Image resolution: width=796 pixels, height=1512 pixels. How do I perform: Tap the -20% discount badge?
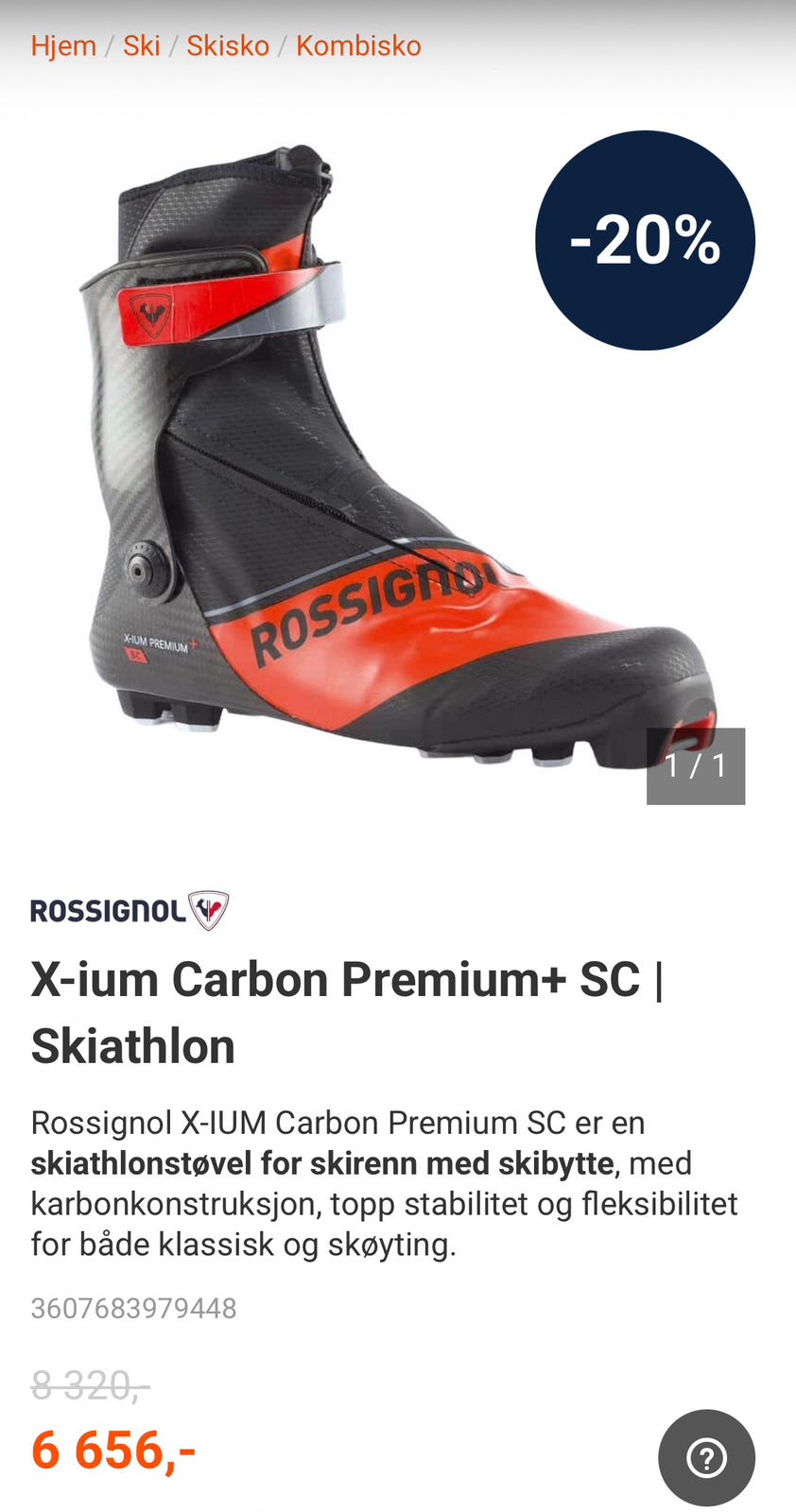(645, 240)
